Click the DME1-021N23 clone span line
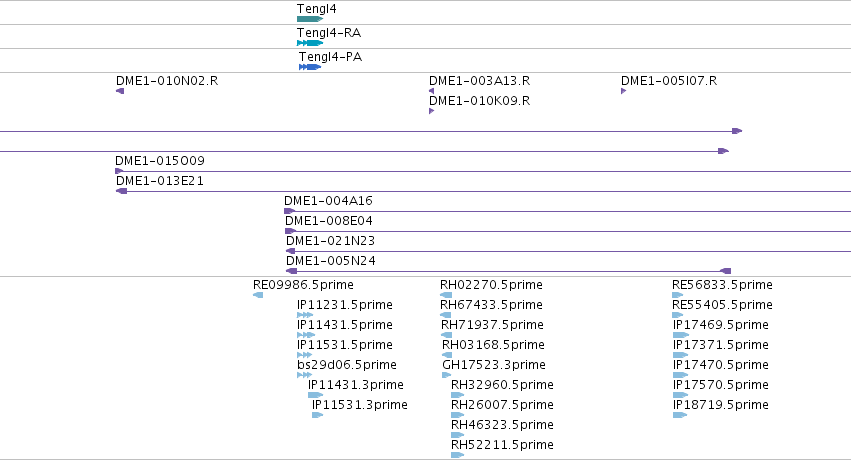Screen dimensions: 851x460 pos(568,251)
